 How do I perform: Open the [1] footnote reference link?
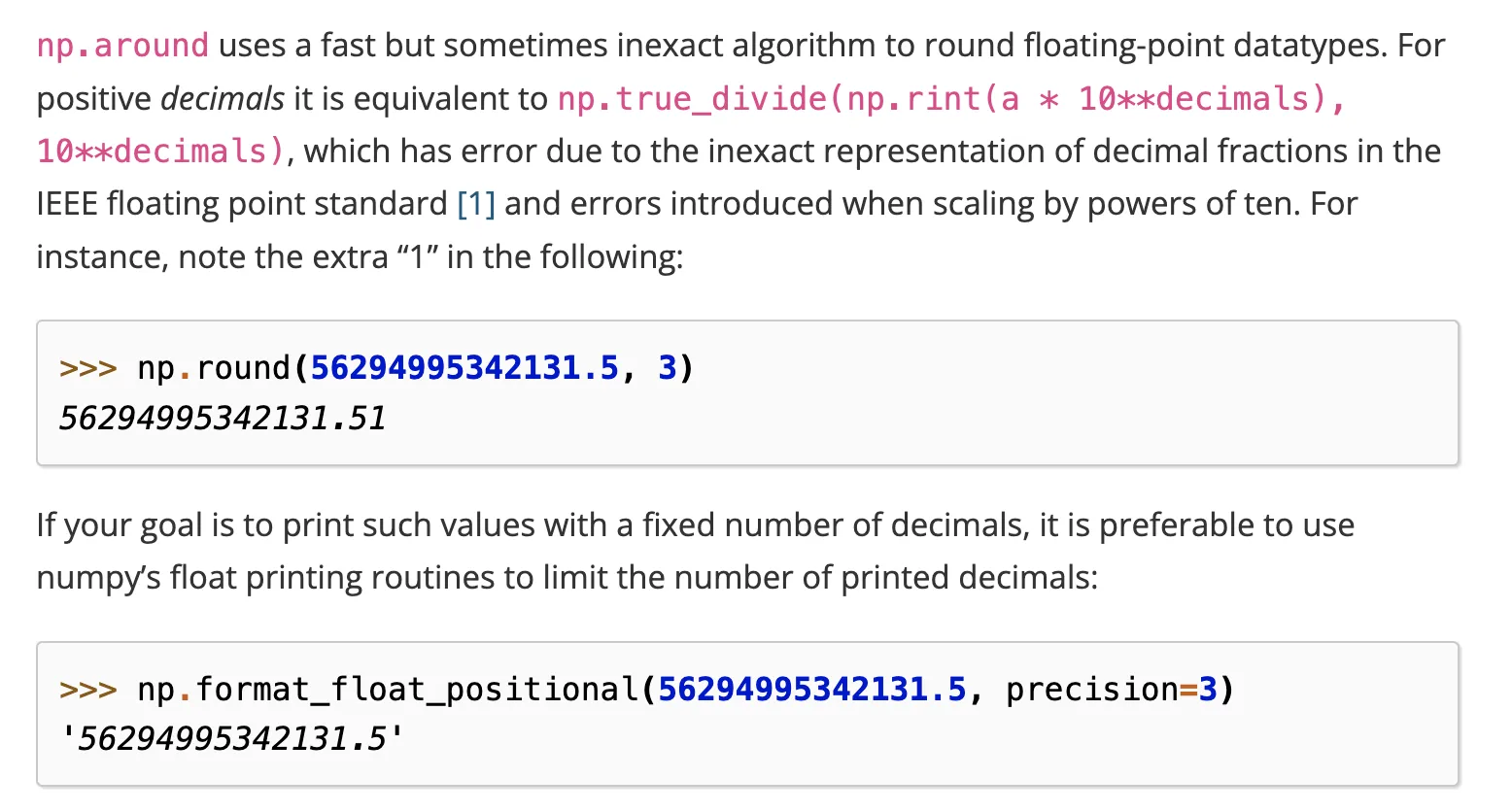476,204
